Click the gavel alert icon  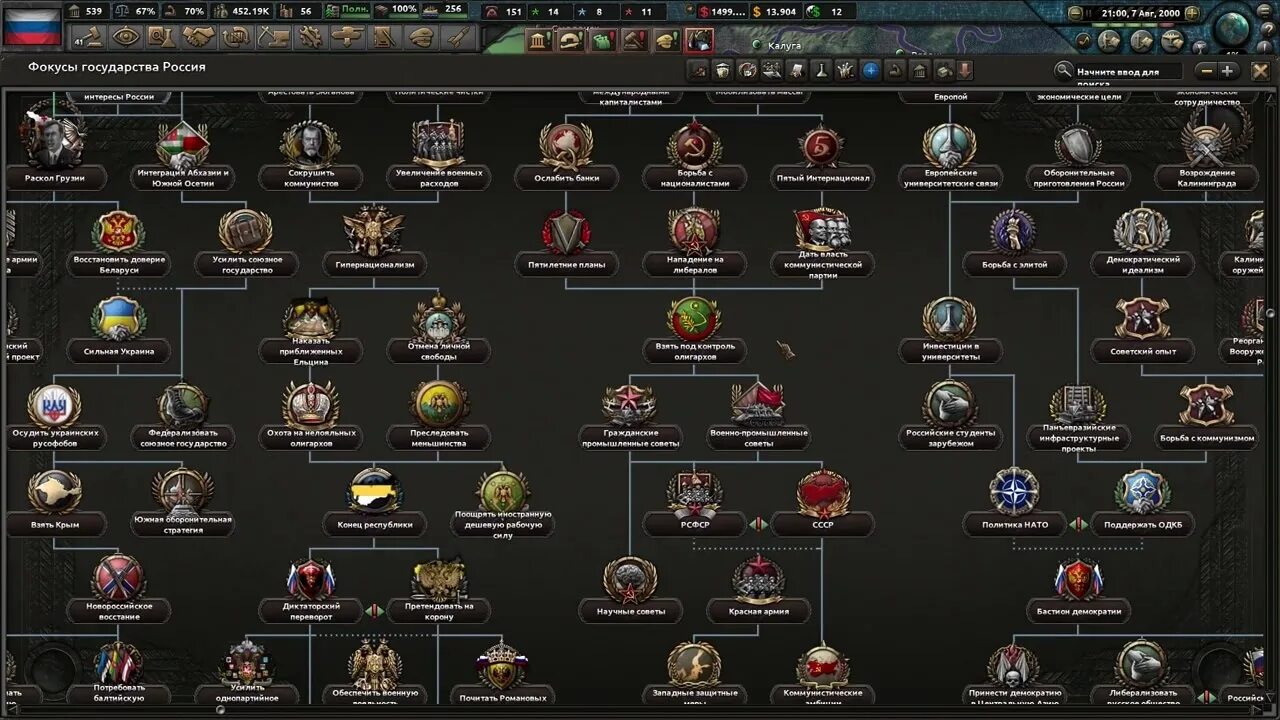(636, 41)
